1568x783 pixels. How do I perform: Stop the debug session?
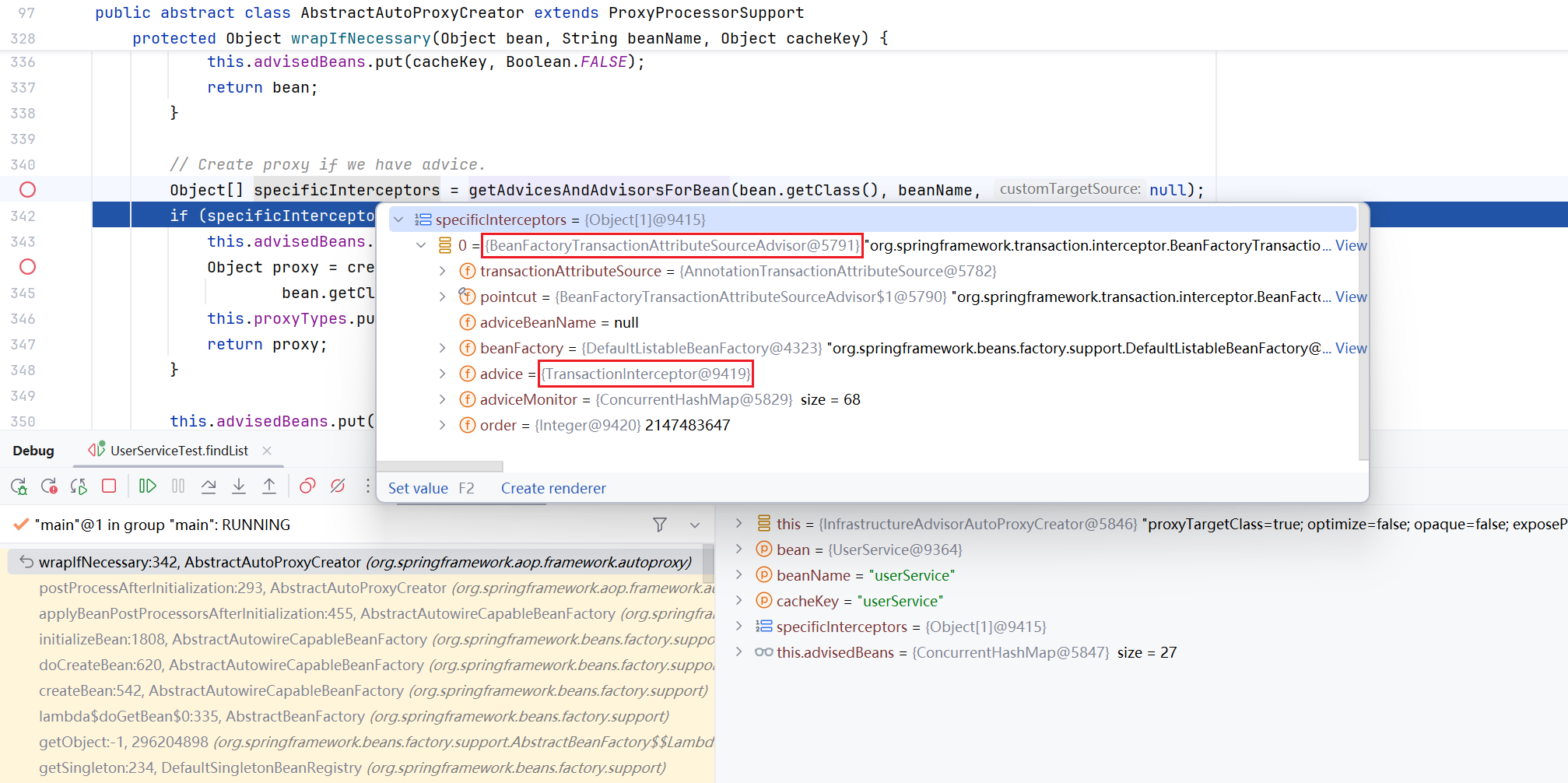pos(109,486)
